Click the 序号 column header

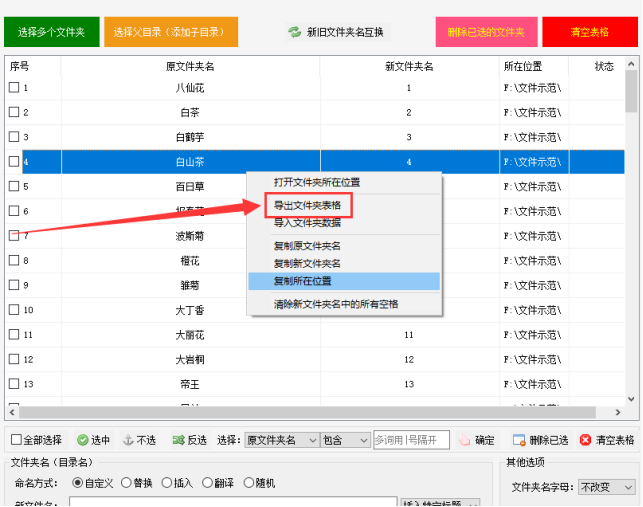click(x=33, y=66)
